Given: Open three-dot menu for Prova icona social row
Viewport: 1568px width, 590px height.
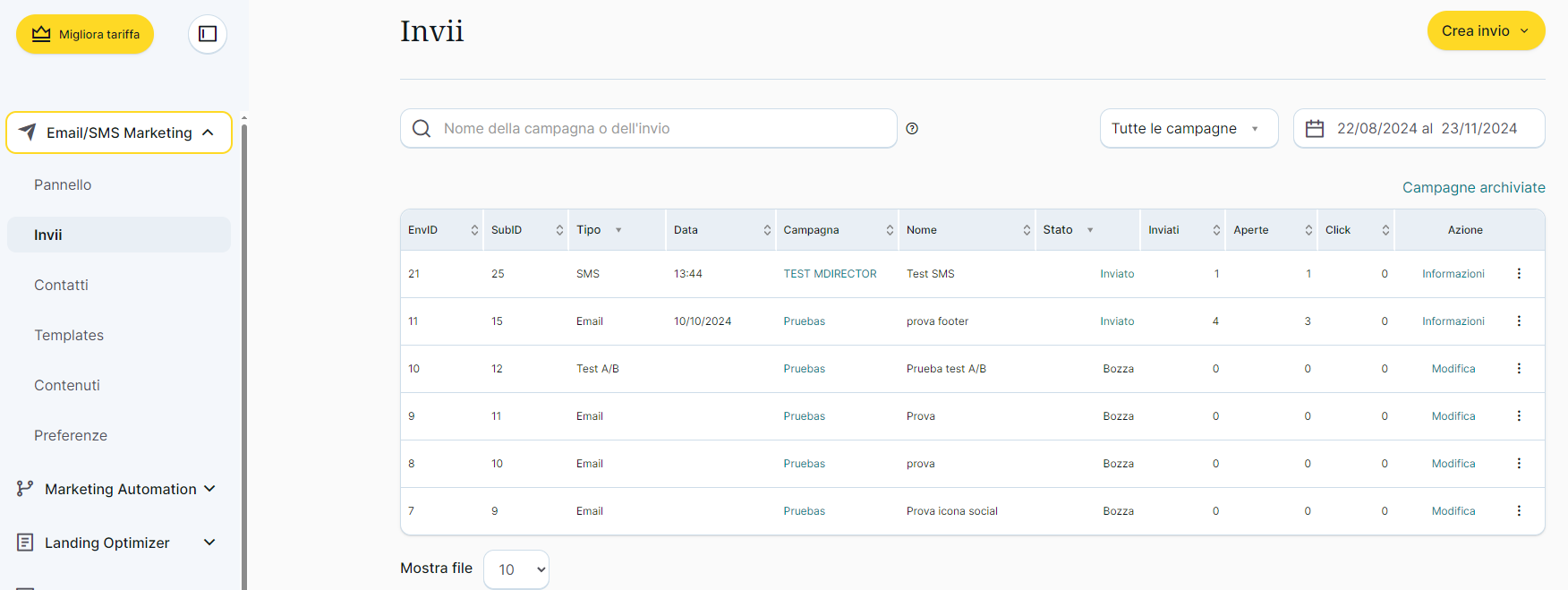Looking at the screenshot, I should point(1519,511).
